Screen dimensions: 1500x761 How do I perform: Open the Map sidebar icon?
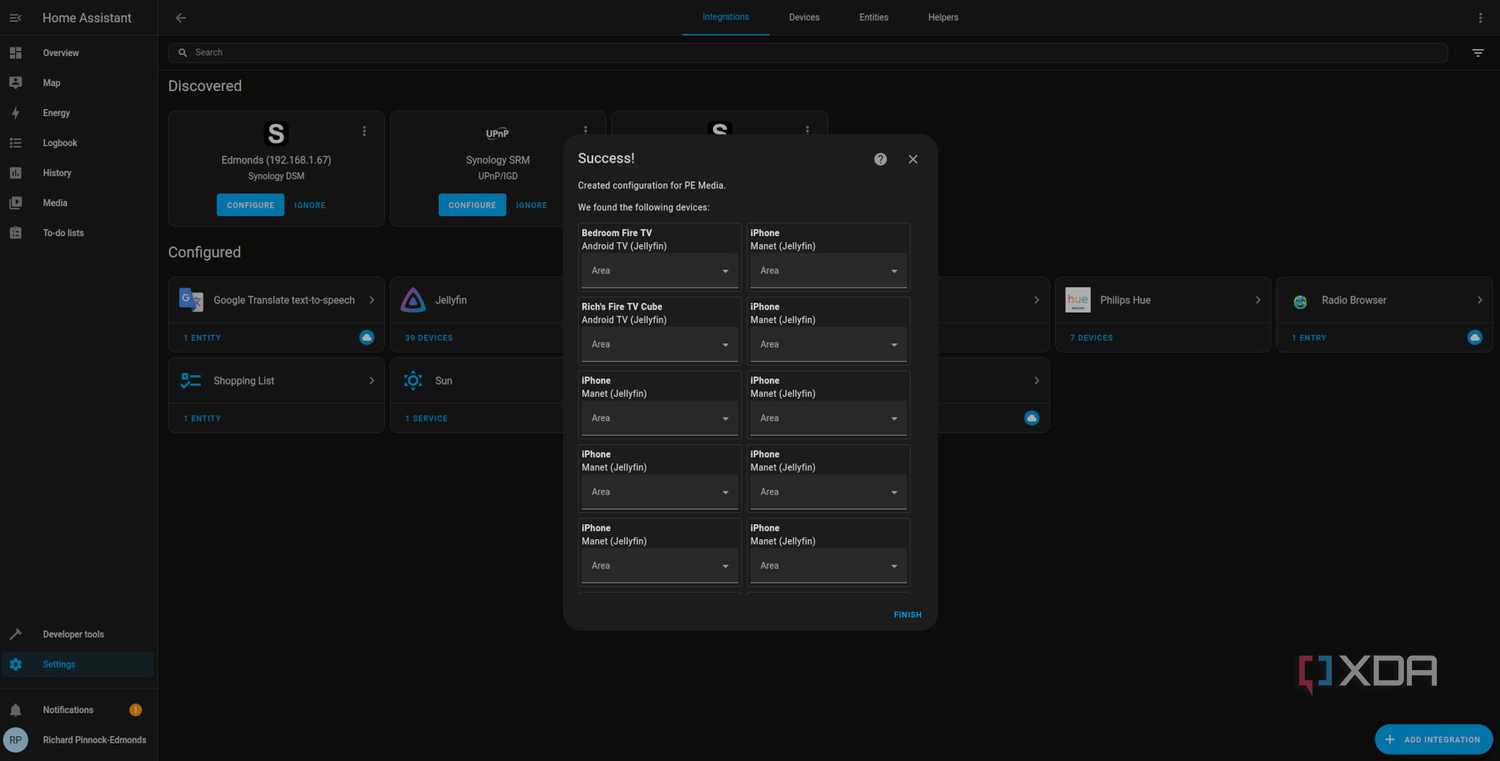tap(15, 83)
